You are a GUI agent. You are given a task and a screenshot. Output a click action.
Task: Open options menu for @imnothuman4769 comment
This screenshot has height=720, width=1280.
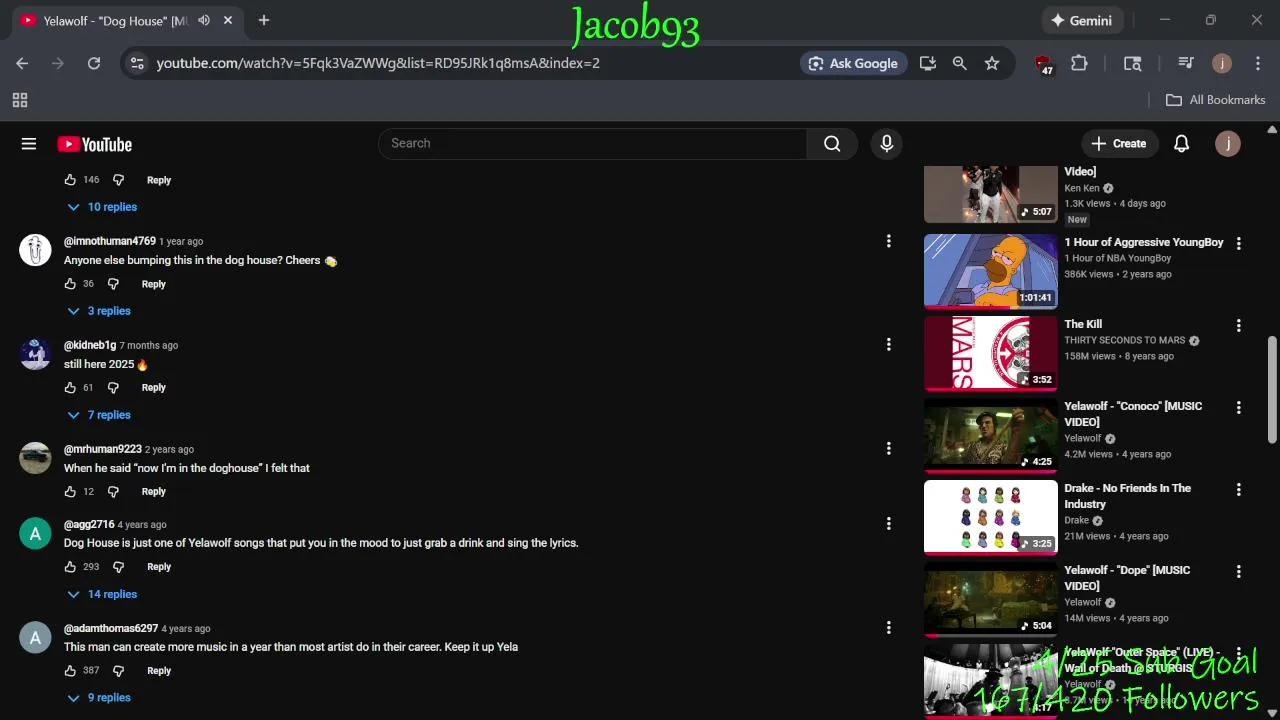[x=888, y=241]
